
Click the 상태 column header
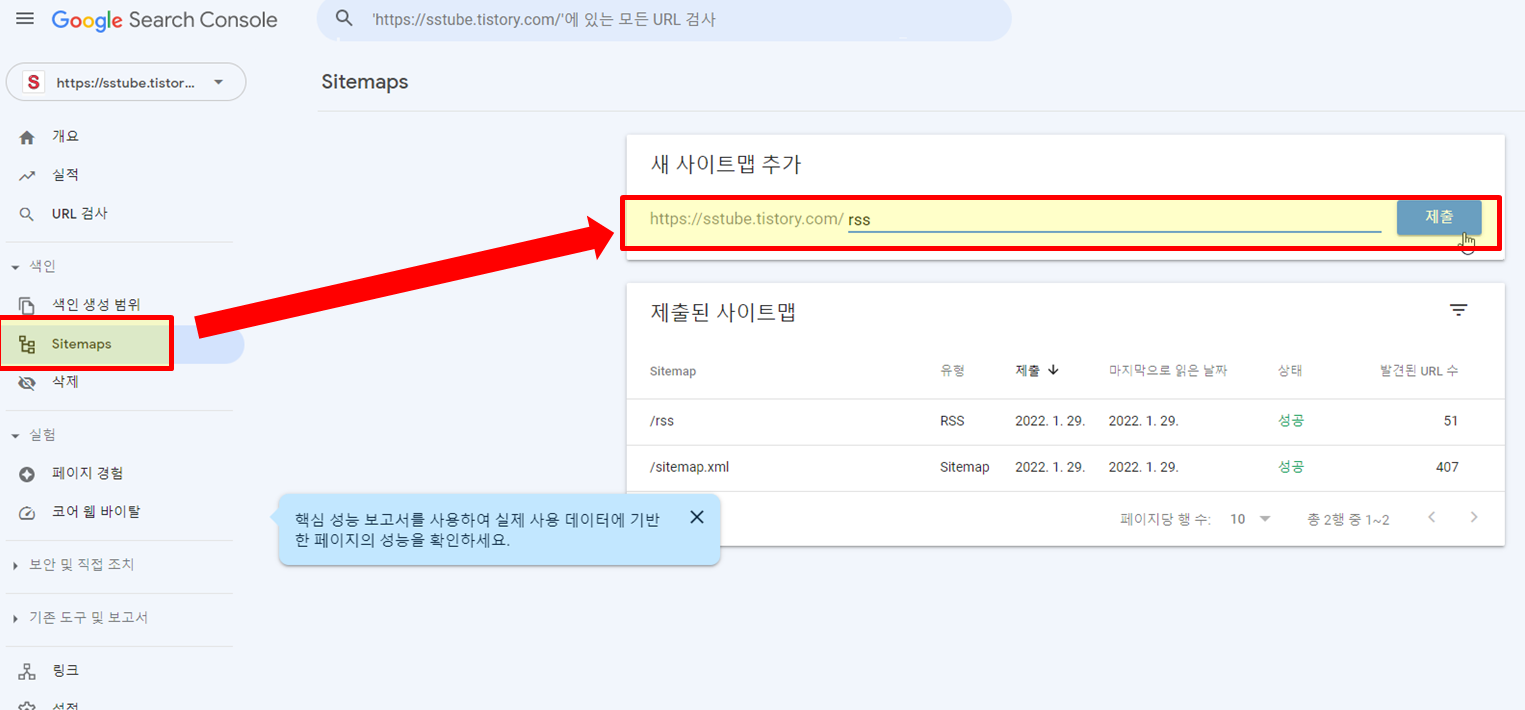(x=1290, y=371)
